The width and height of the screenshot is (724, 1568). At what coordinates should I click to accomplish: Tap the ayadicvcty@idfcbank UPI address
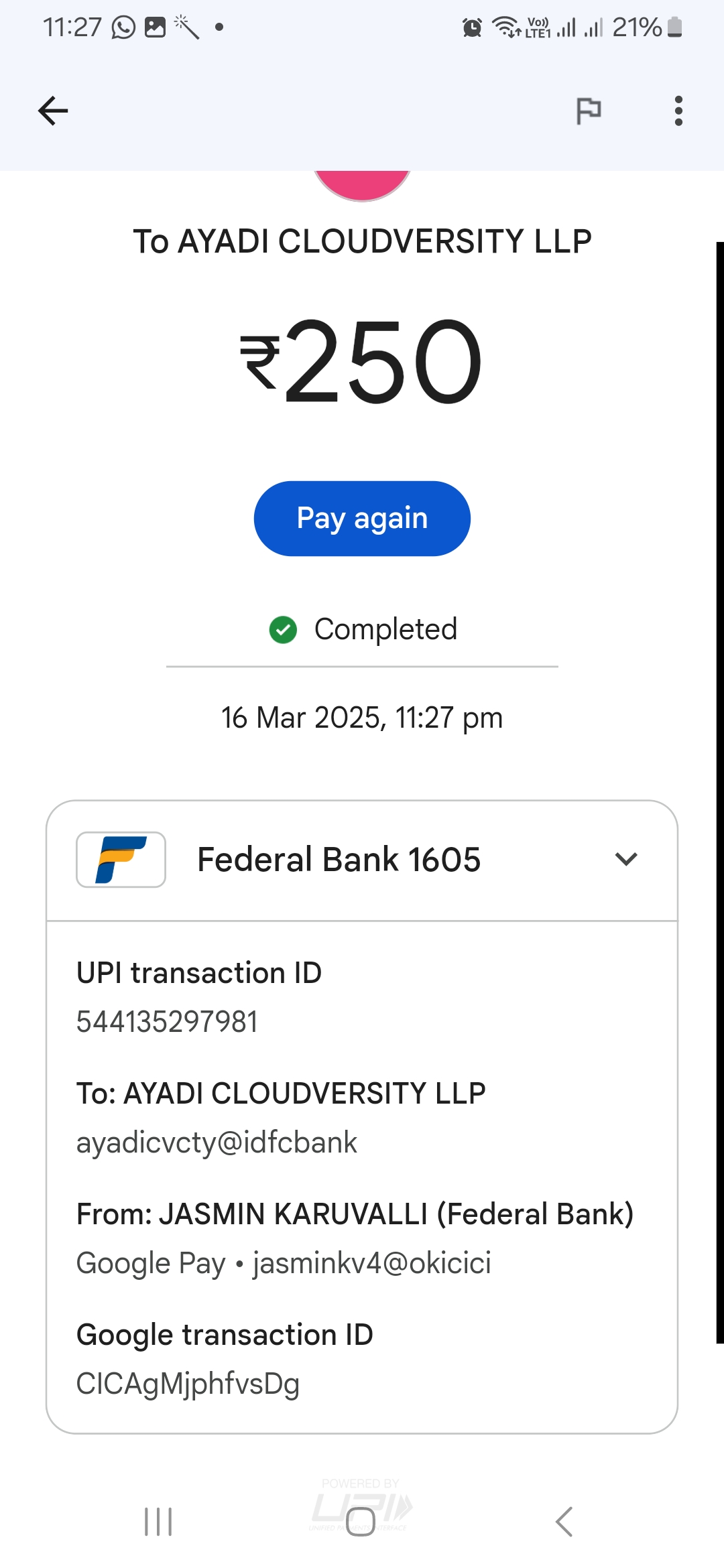(217, 1142)
